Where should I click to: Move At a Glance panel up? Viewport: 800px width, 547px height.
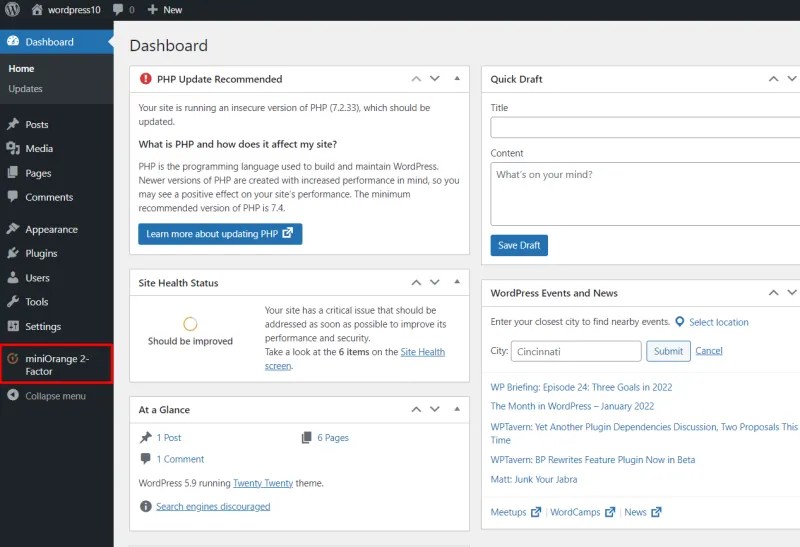point(416,409)
